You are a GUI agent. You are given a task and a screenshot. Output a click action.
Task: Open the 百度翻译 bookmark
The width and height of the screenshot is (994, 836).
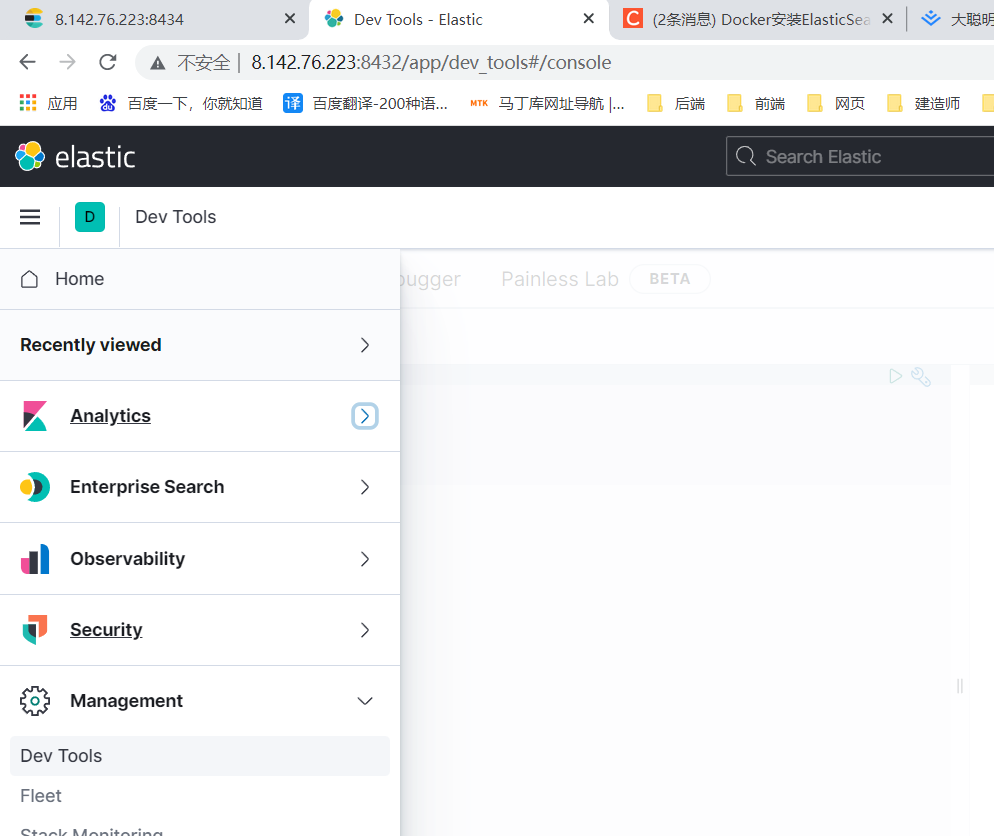click(x=365, y=103)
